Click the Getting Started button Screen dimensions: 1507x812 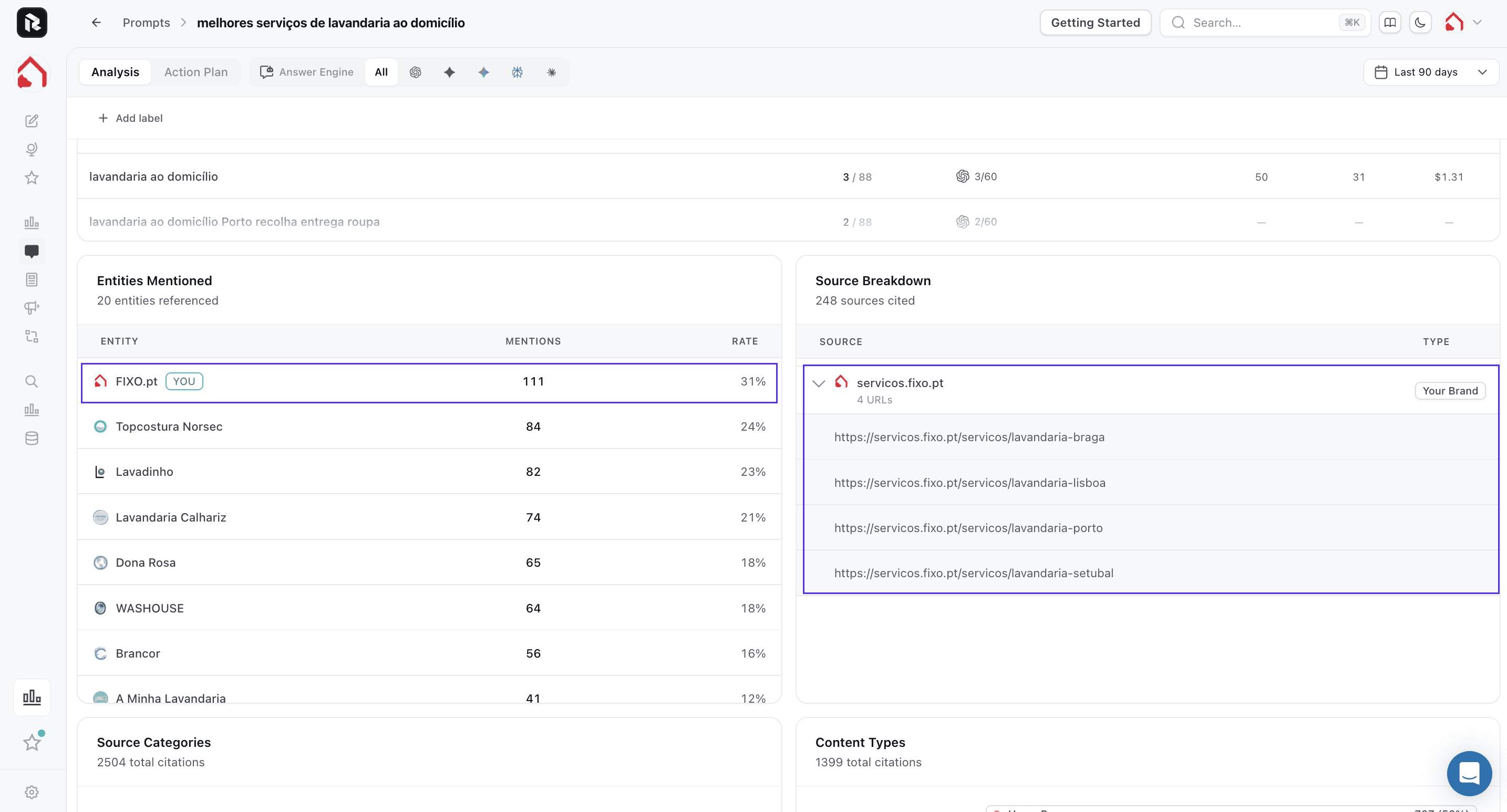(1095, 23)
